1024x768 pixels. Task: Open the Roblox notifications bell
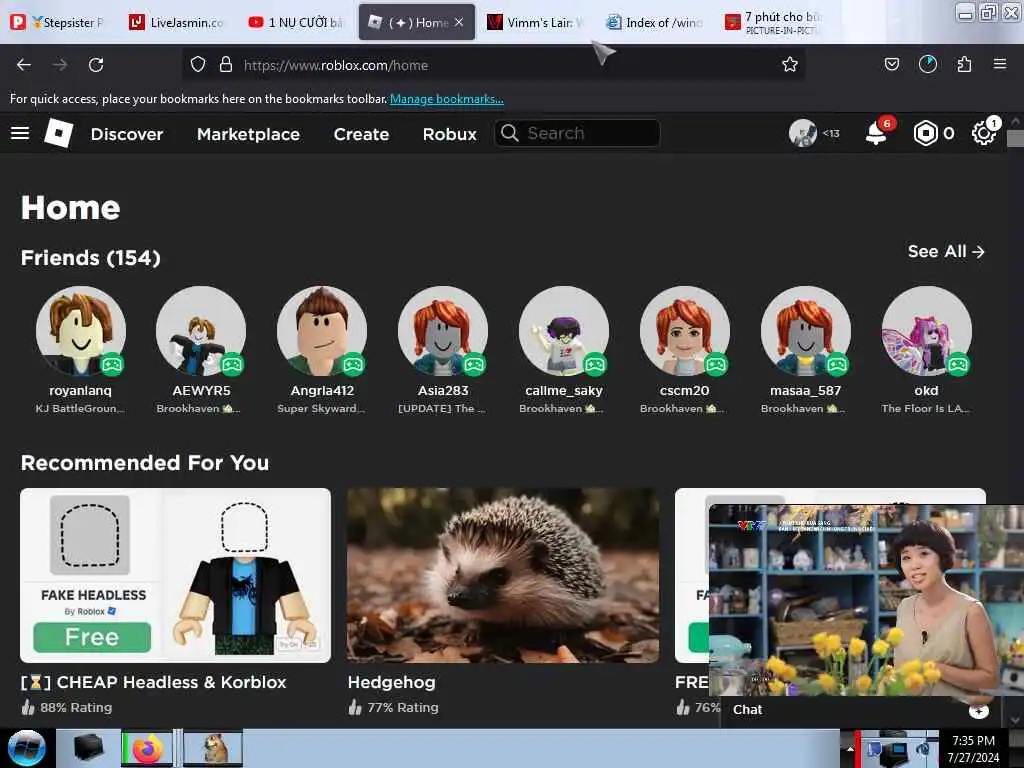click(876, 133)
